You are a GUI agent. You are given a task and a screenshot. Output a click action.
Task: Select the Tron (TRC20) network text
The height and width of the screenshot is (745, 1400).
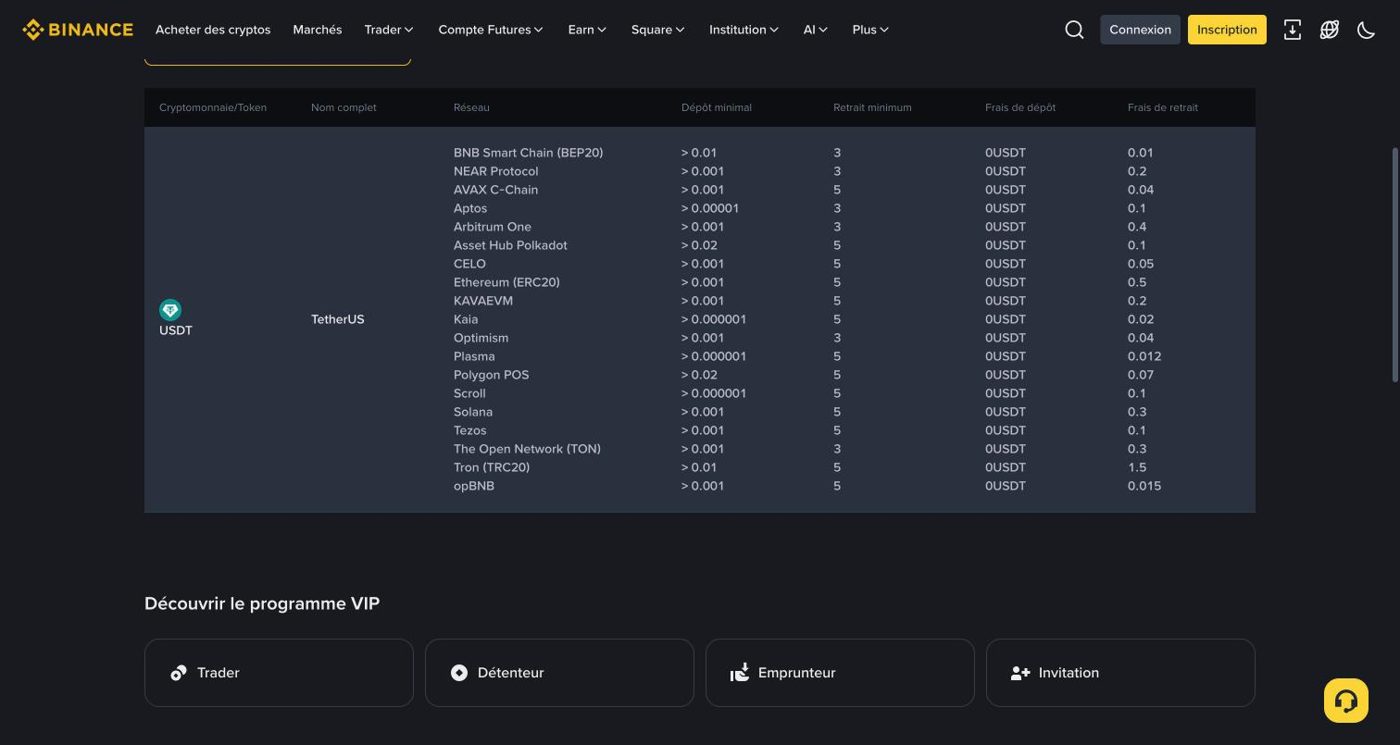point(492,467)
